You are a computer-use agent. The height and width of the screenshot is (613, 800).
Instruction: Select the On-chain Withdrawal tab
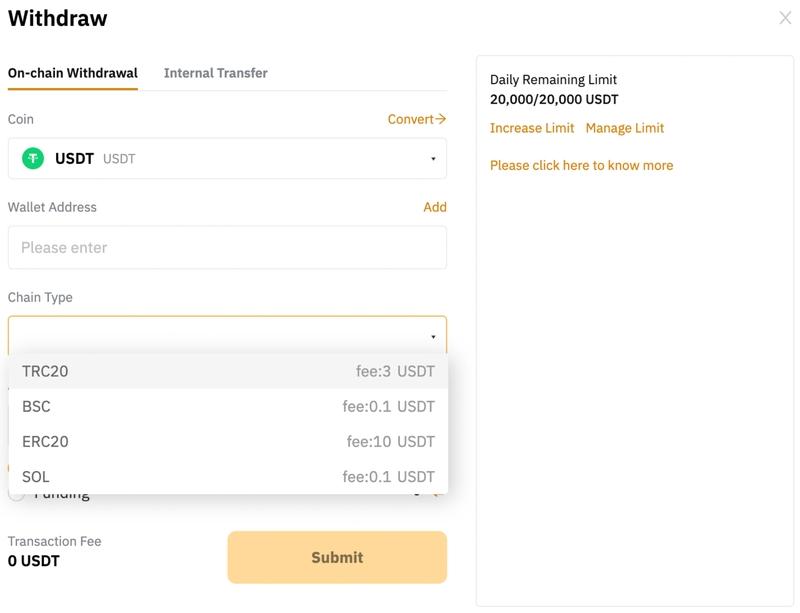coord(72,73)
